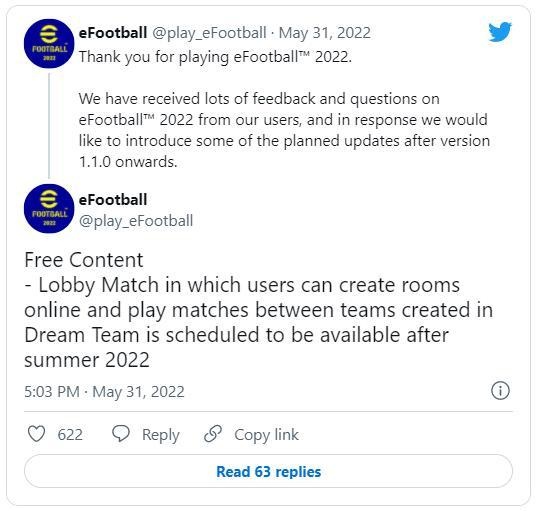The height and width of the screenshot is (511, 536).
Task: Click the Thank you for playing tweet text
Action: [x=284, y=109]
